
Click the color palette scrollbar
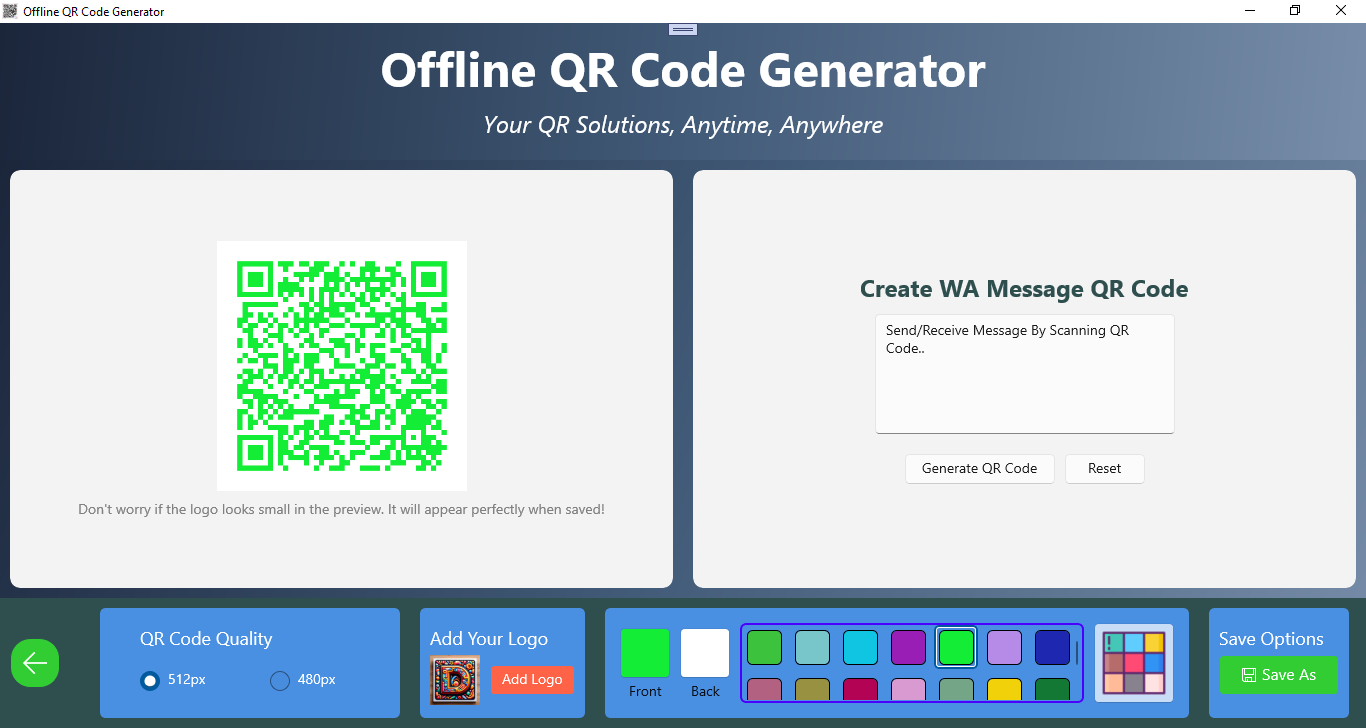click(1077, 654)
